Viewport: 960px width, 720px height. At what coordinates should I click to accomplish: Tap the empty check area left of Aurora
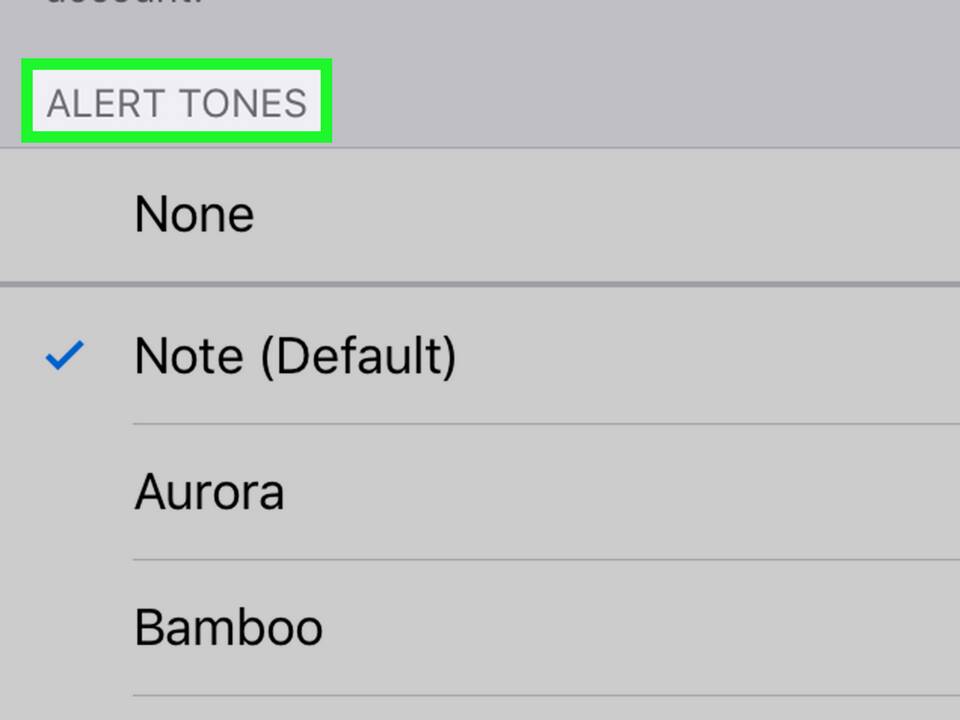click(65, 492)
